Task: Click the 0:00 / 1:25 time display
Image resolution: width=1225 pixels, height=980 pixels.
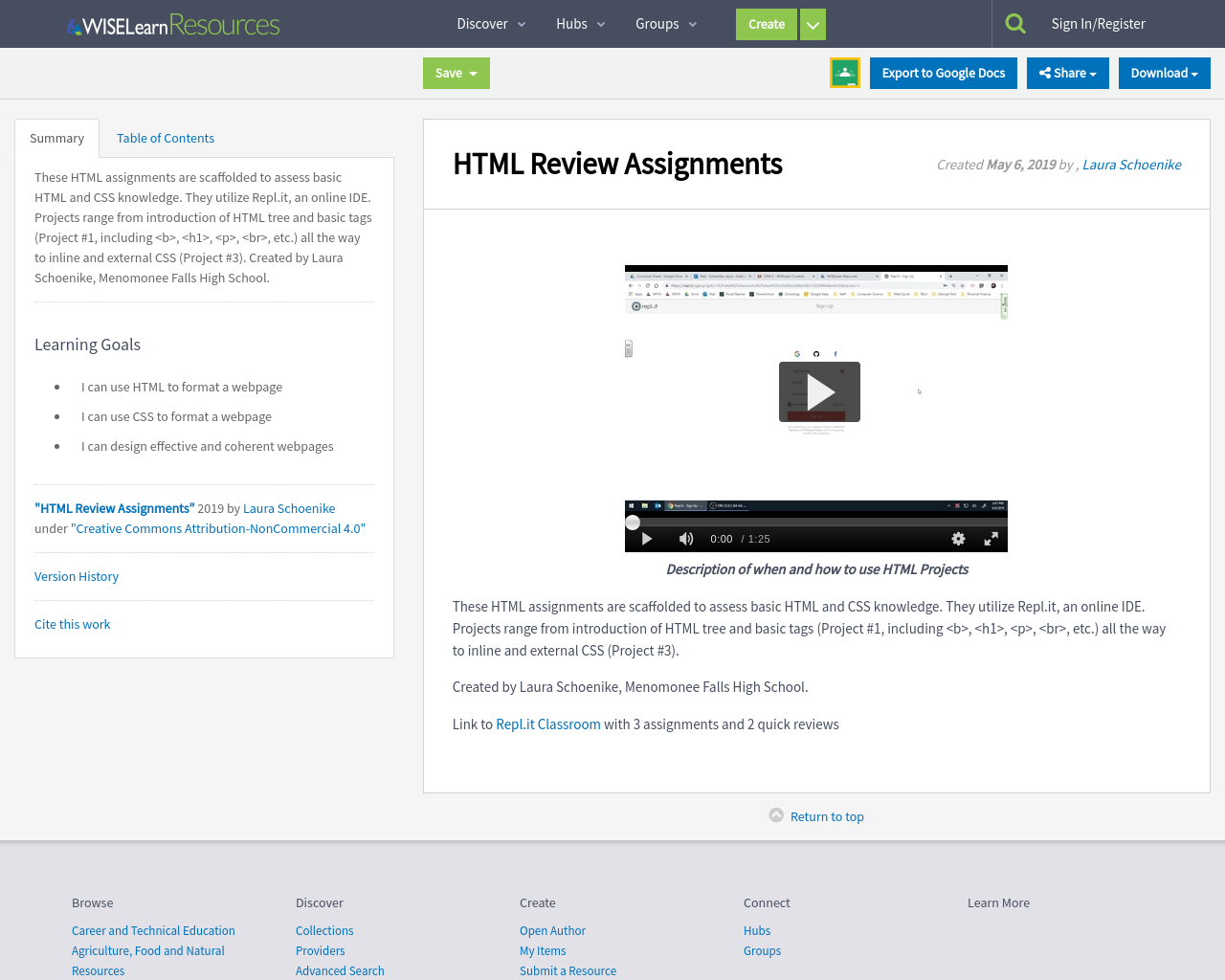Action: coord(740,539)
